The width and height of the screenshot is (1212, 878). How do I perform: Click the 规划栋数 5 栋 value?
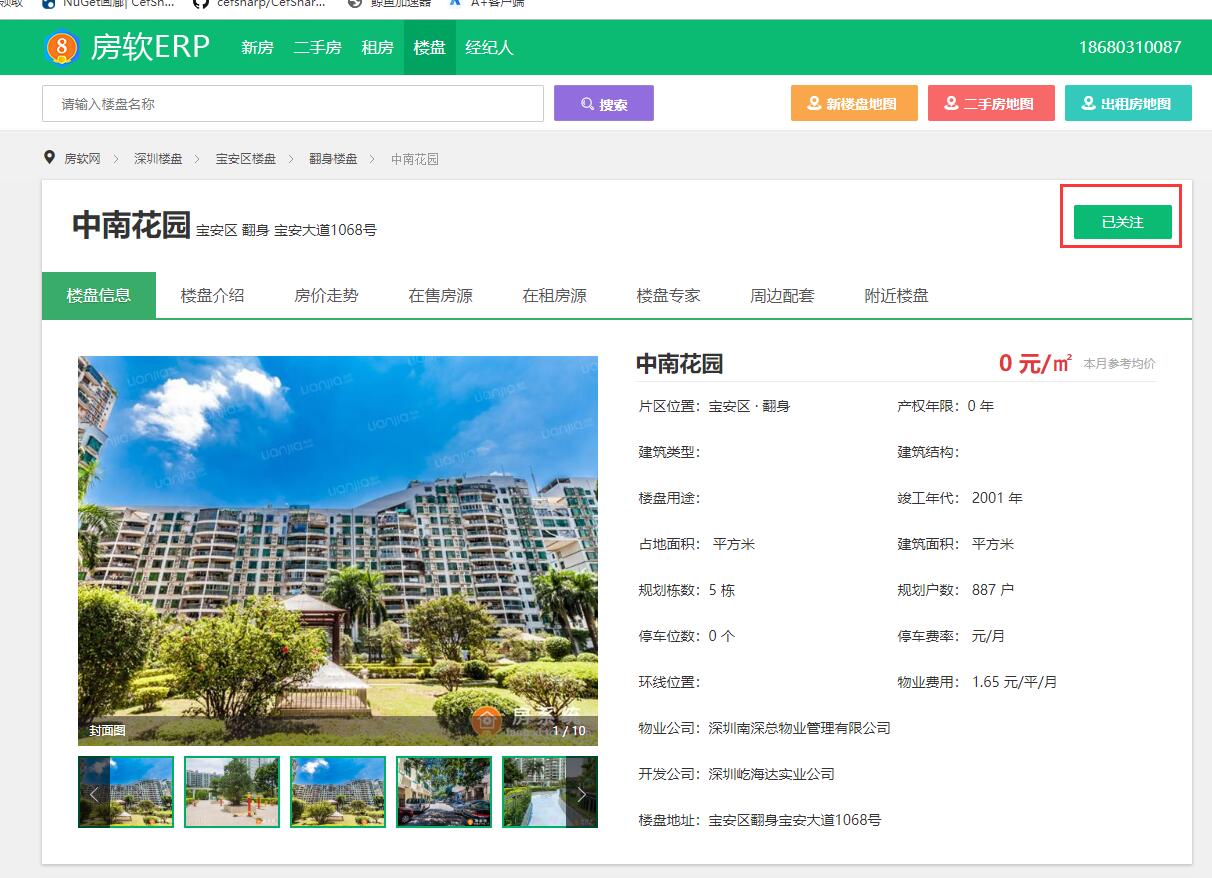click(722, 590)
